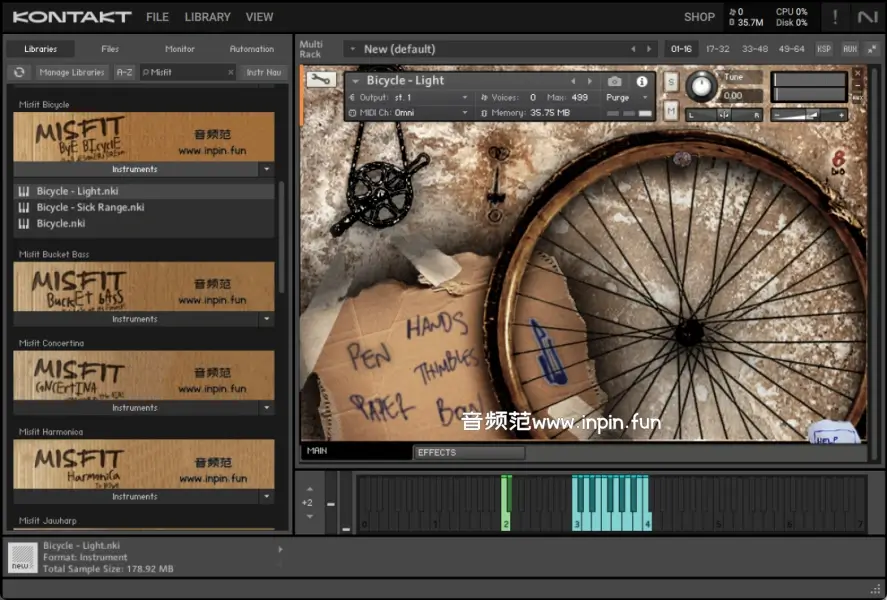The width and height of the screenshot is (887, 600).
Task: Click the exclamation warning icon
Action: click(x=835, y=17)
